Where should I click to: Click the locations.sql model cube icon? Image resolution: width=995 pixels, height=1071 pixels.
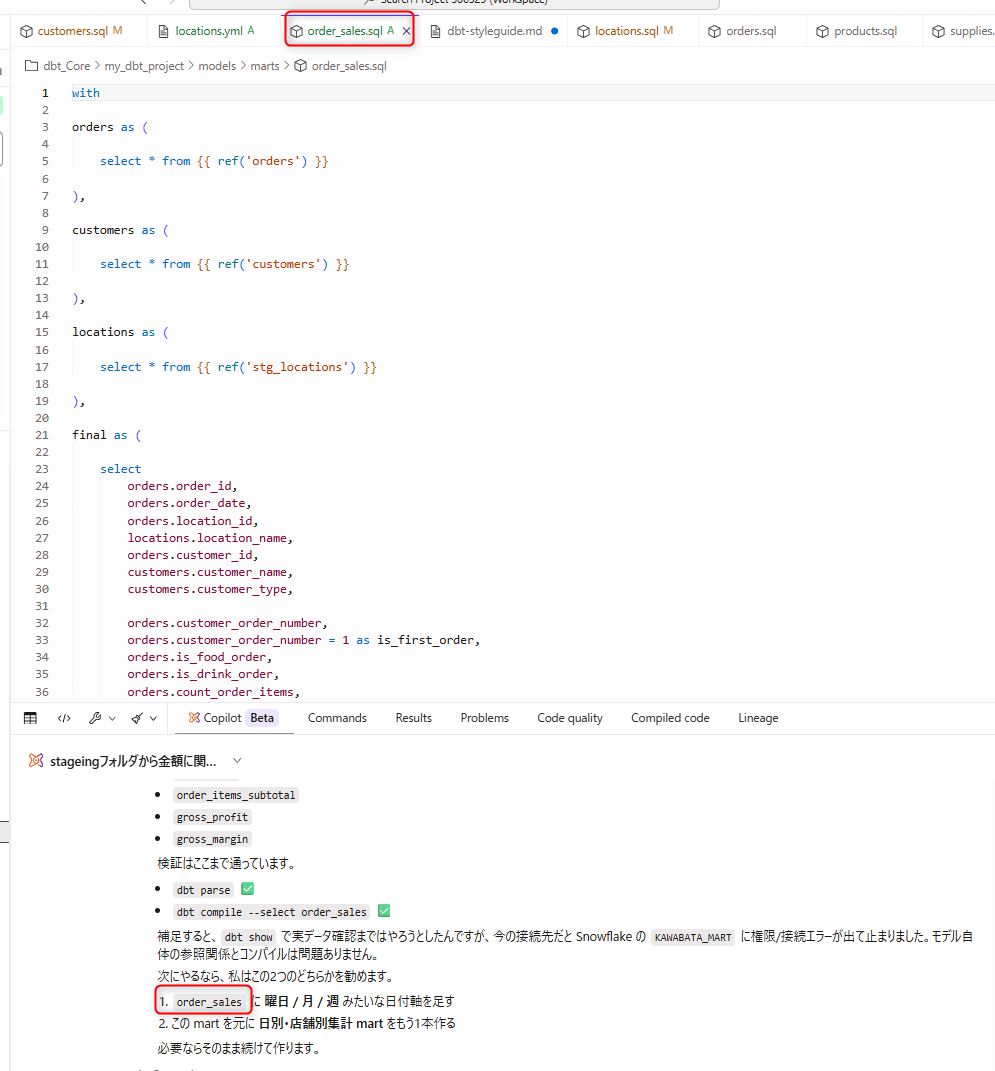point(583,31)
